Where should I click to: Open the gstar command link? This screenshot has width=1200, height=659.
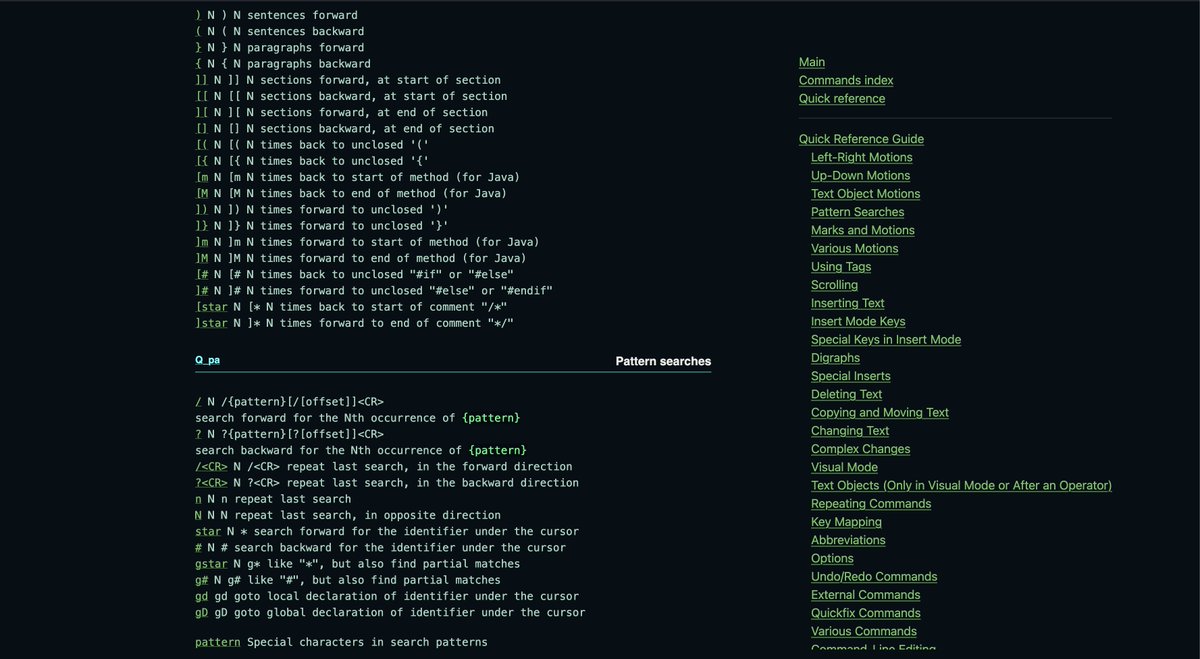(x=211, y=564)
